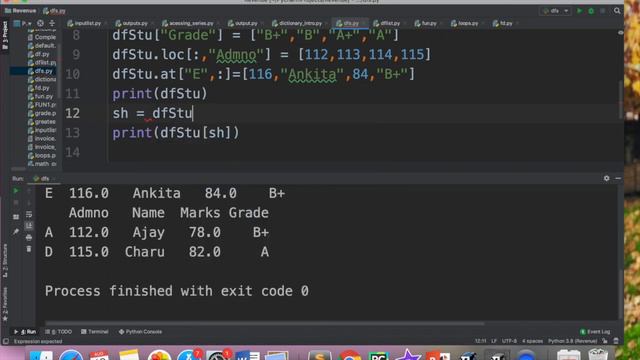Toggle the Project tool window side tab
The image size is (640, 360).
click(x=5, y=35)
